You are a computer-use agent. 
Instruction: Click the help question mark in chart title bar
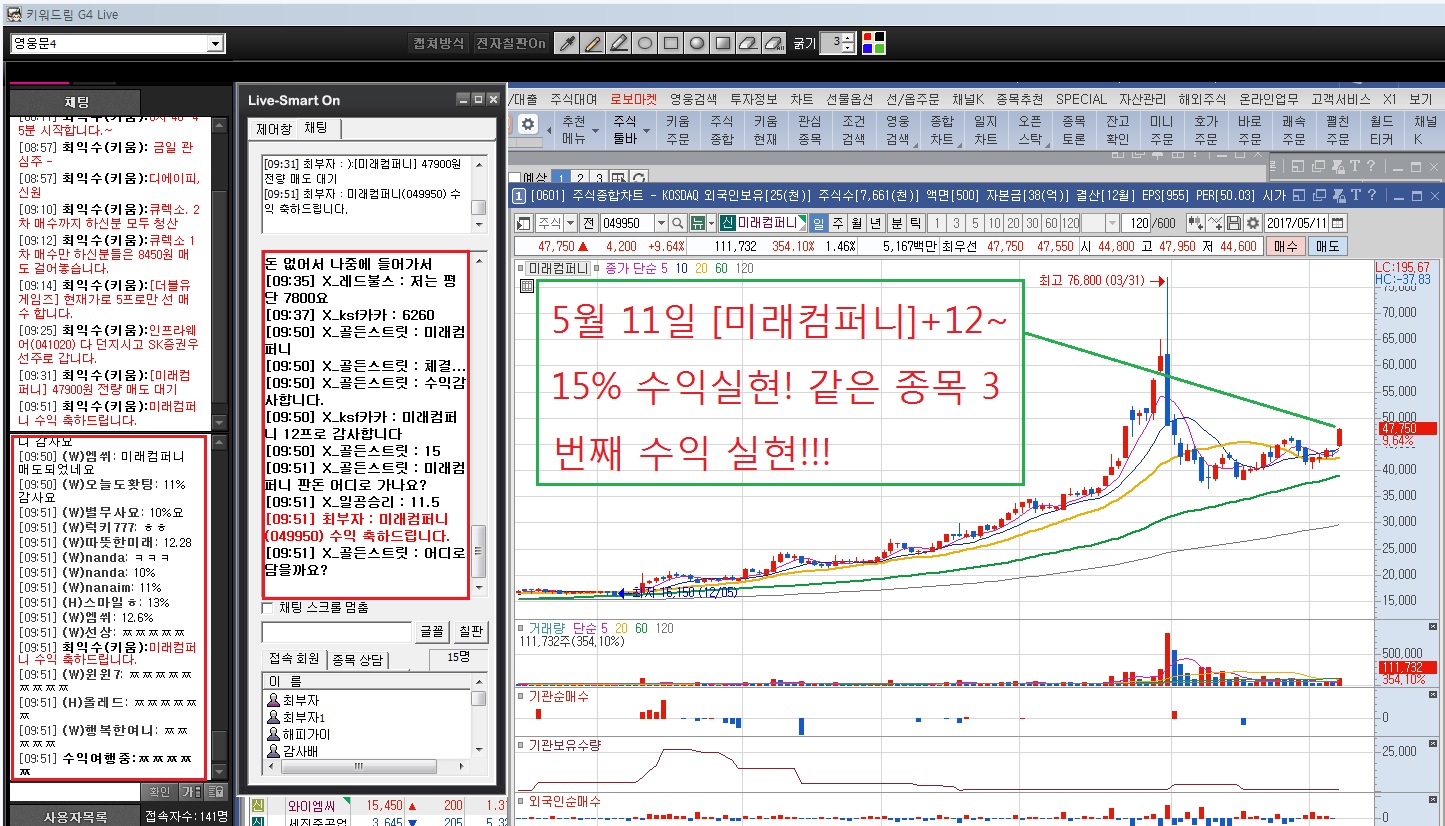coord(1372,195)
